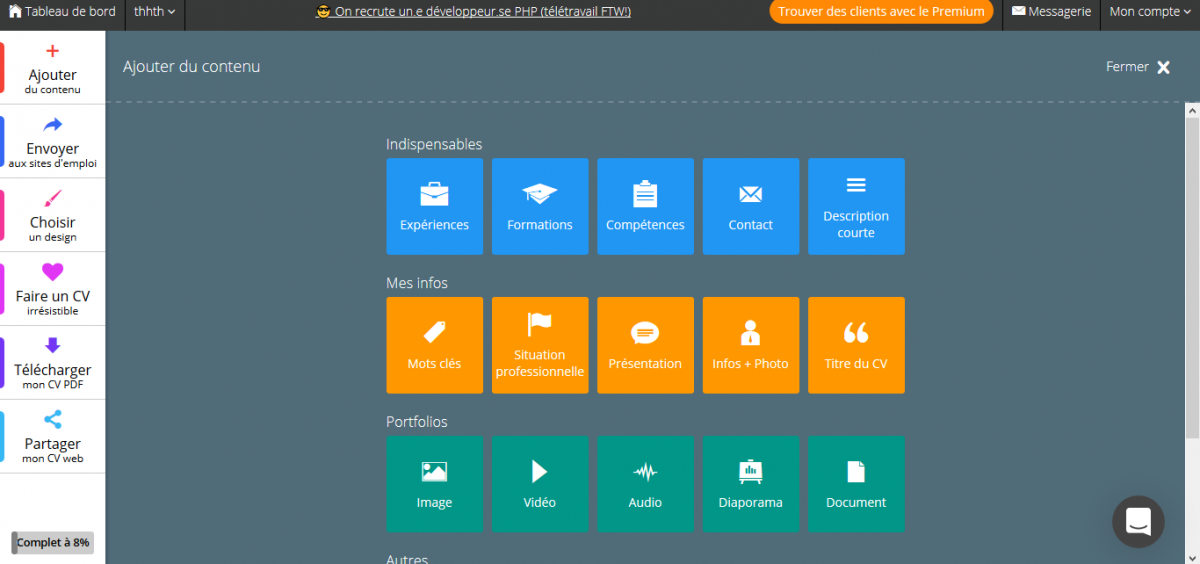Pick the Audio waveform tile
Screen dimensions: 1200x564
click(x=645, y=484)
